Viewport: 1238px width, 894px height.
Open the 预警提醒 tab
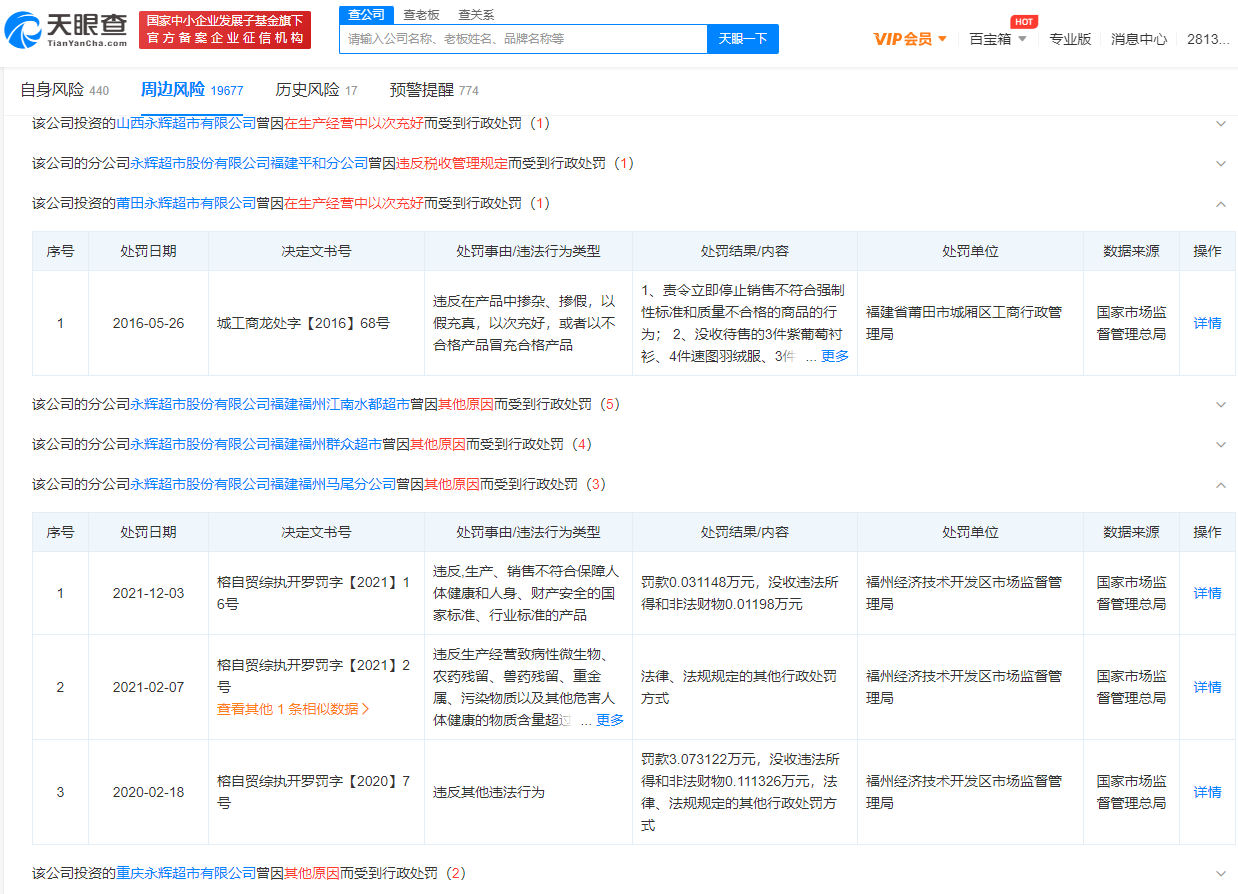tap(434, 90)
